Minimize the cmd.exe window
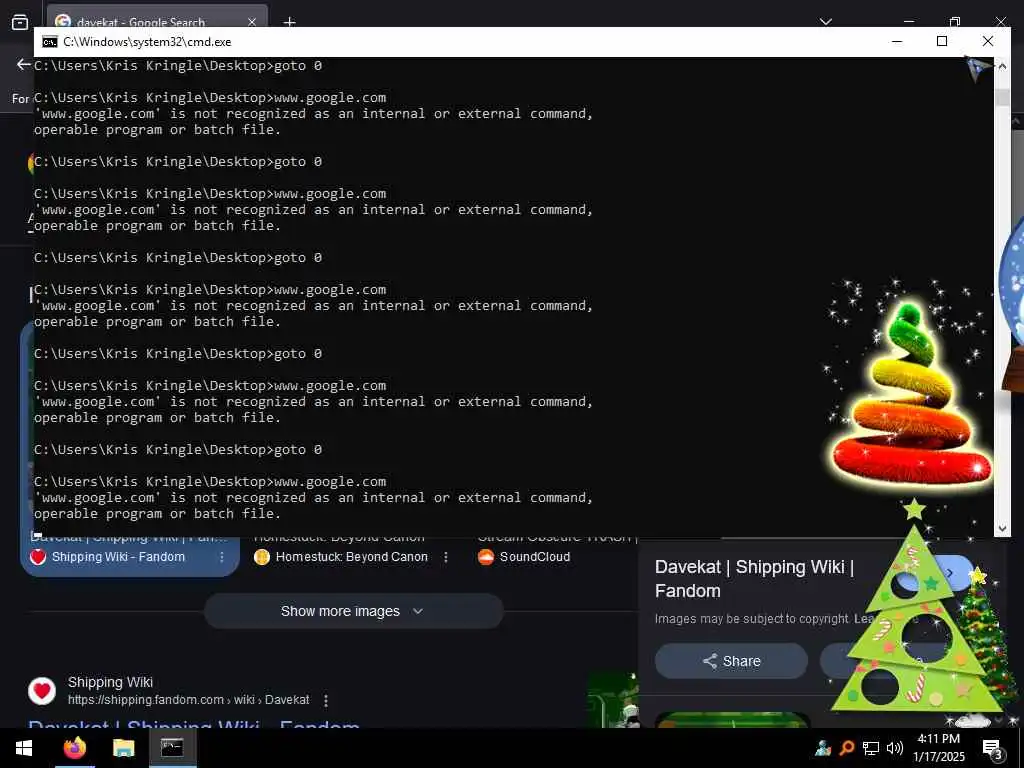Screen dimensions: 1024x768 pos(897,42)
